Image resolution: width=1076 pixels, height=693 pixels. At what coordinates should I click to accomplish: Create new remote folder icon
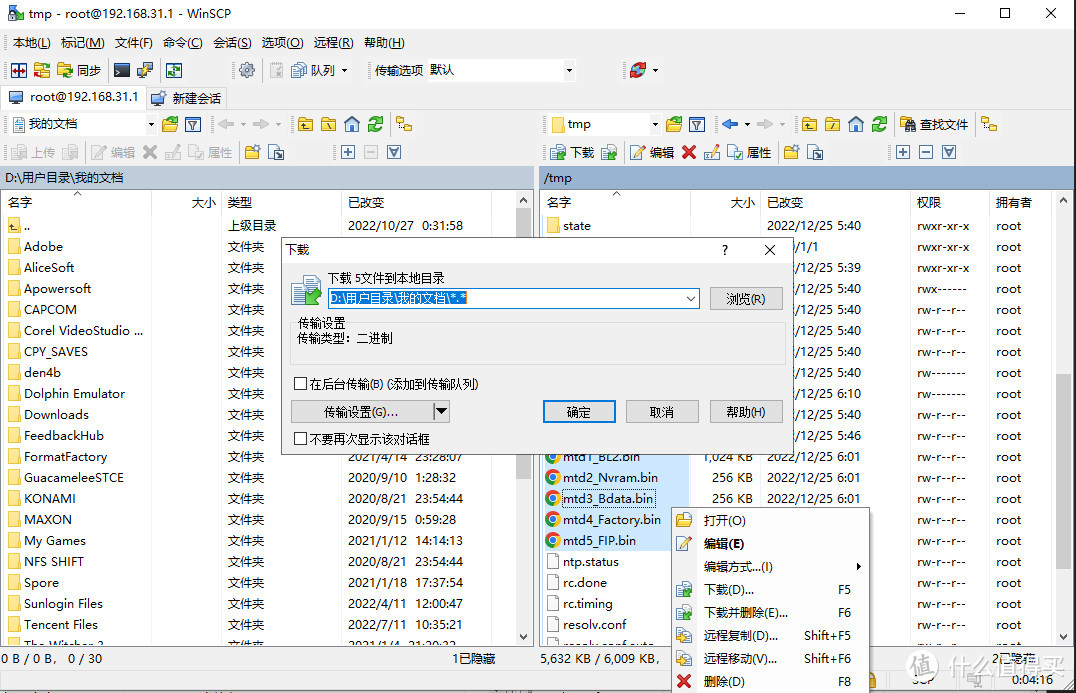pos(792,152)
